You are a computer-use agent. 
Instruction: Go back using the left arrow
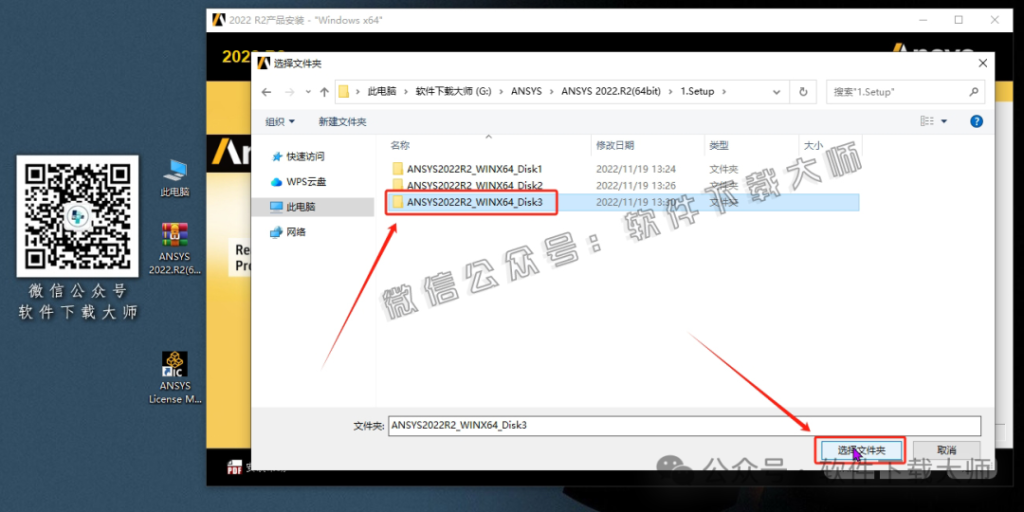[x=266, y=92]
